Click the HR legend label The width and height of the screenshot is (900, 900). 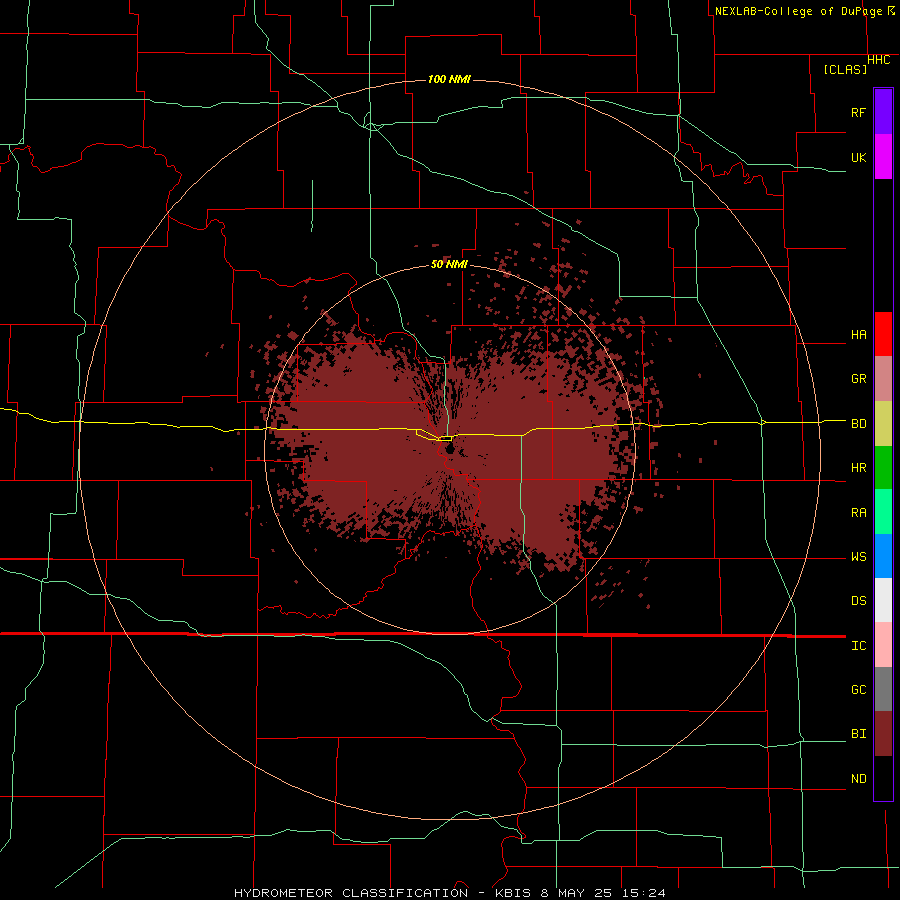click(x=858, y=468)
